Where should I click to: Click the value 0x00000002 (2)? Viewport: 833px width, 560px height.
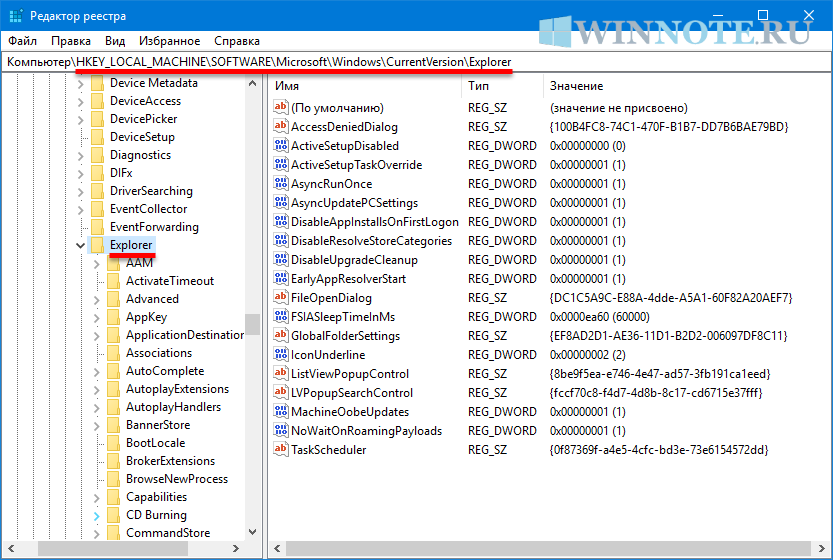click(x=588, y=354)
